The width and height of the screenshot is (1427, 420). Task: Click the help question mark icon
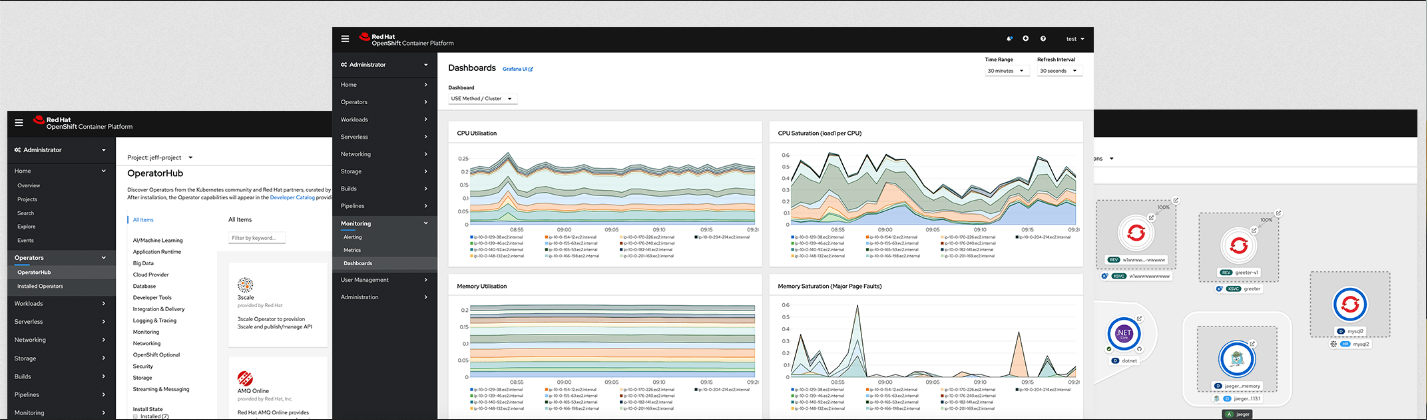point(1043,39)
